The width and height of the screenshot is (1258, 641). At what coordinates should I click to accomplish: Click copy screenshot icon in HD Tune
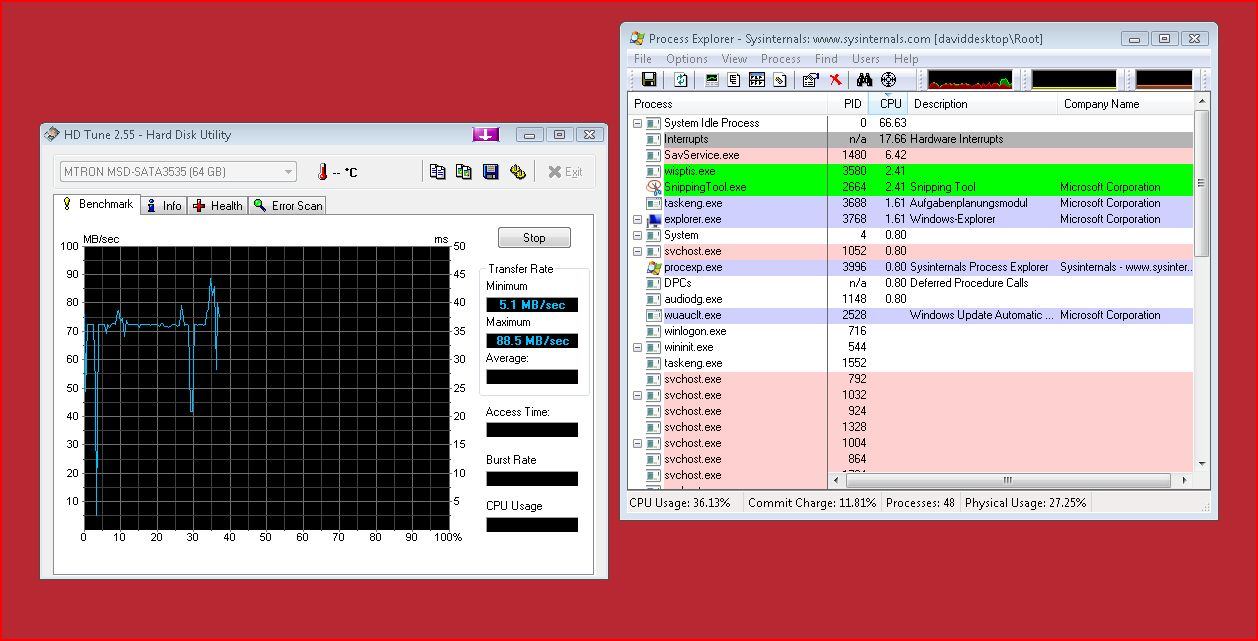tap(463, 172)
